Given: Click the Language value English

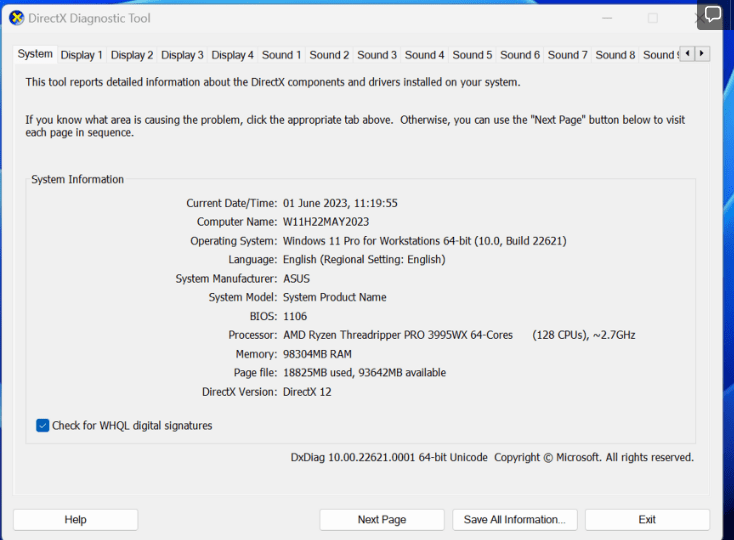Looking at the screenshot, I should pos(364,260).
